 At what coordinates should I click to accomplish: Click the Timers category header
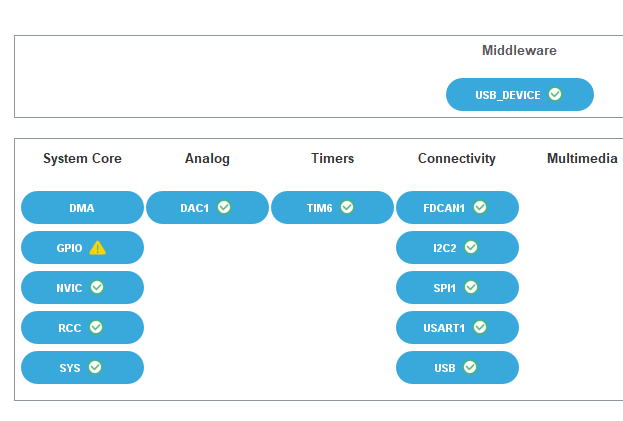[x=332, y=158]
